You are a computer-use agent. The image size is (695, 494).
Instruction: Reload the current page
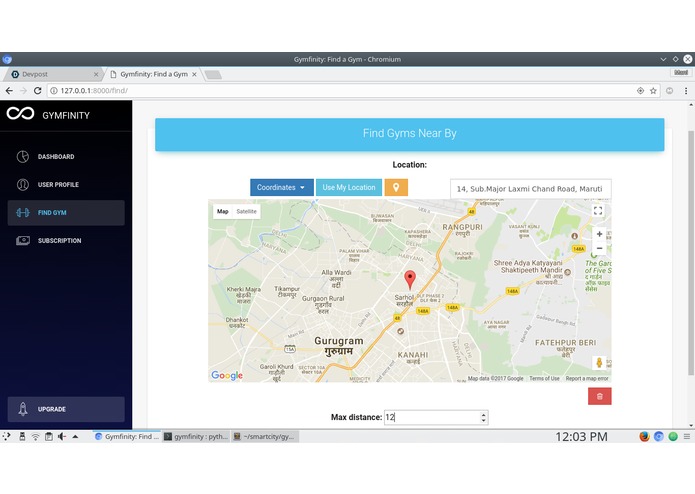[x=38, y=90]
